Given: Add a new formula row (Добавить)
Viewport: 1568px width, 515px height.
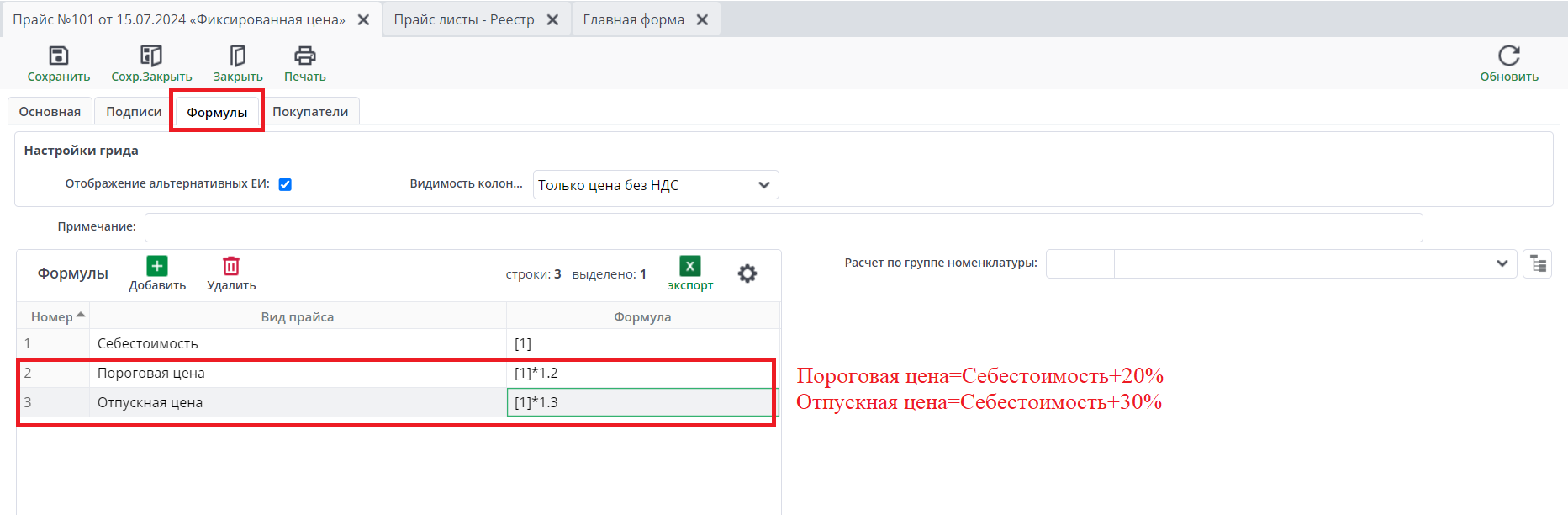Looking at the screenshot, I should coord(157,267).
